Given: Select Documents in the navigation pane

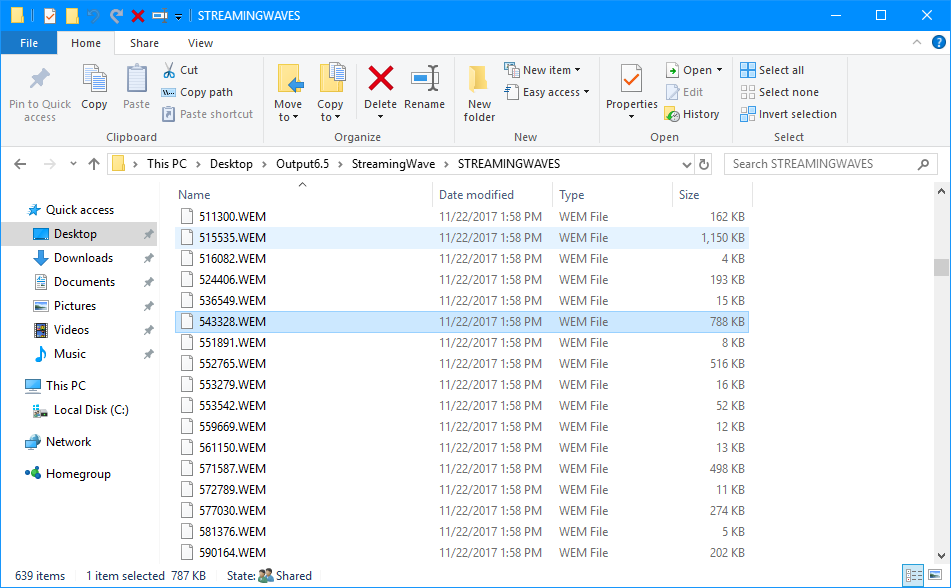Looking at the screenshot, I should [84, 282].
